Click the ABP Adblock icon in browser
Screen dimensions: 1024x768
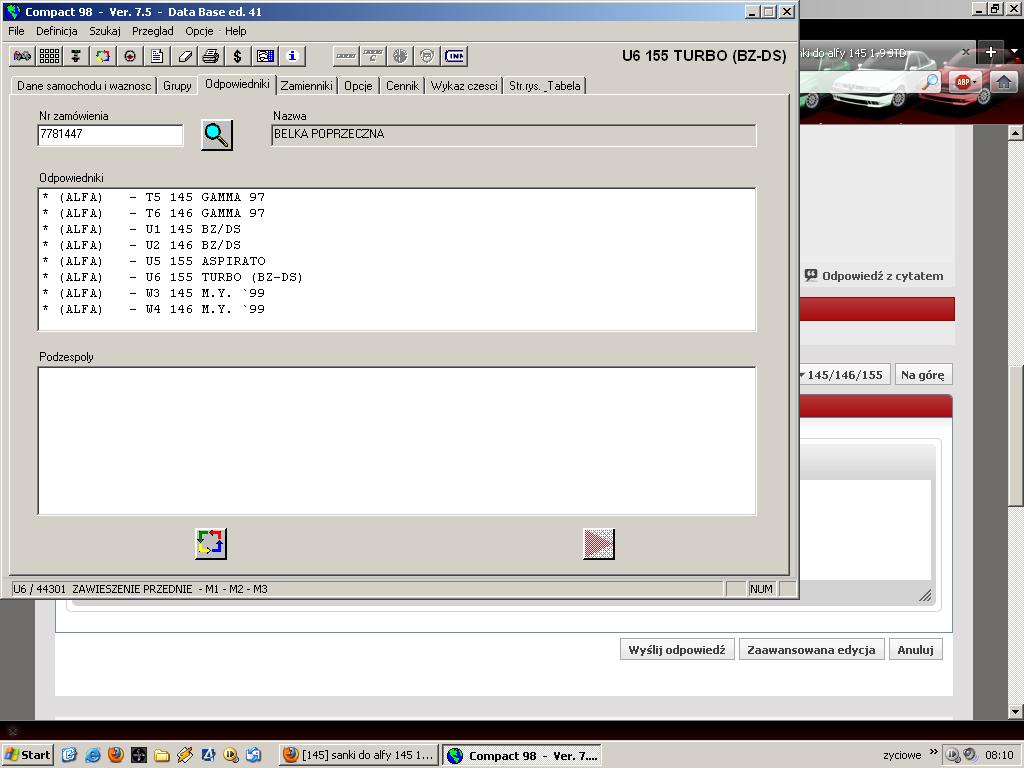pos(963,82)
